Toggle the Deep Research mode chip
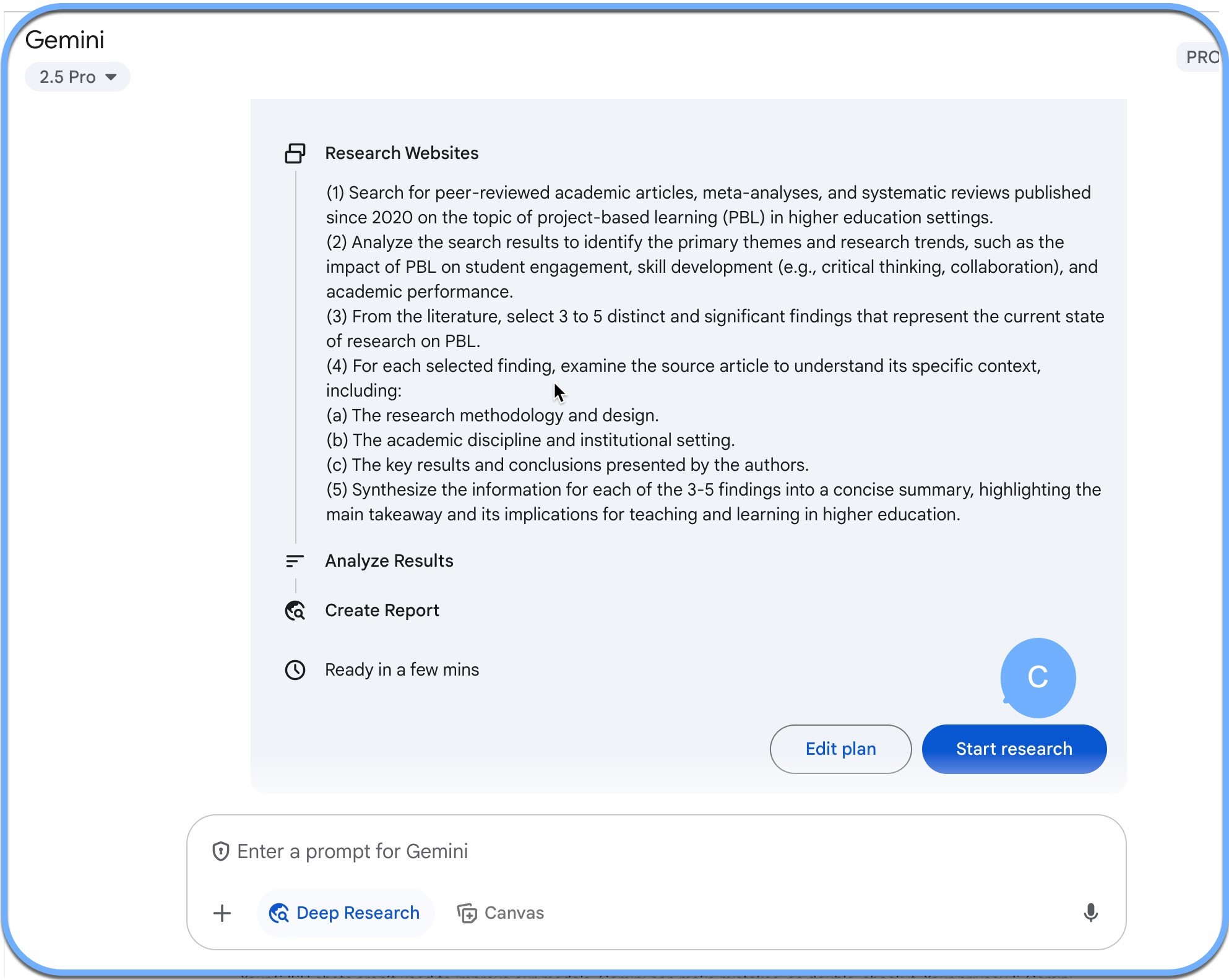Image resolution: width=1229 pixels, height=980 pixels. (345, 913)
